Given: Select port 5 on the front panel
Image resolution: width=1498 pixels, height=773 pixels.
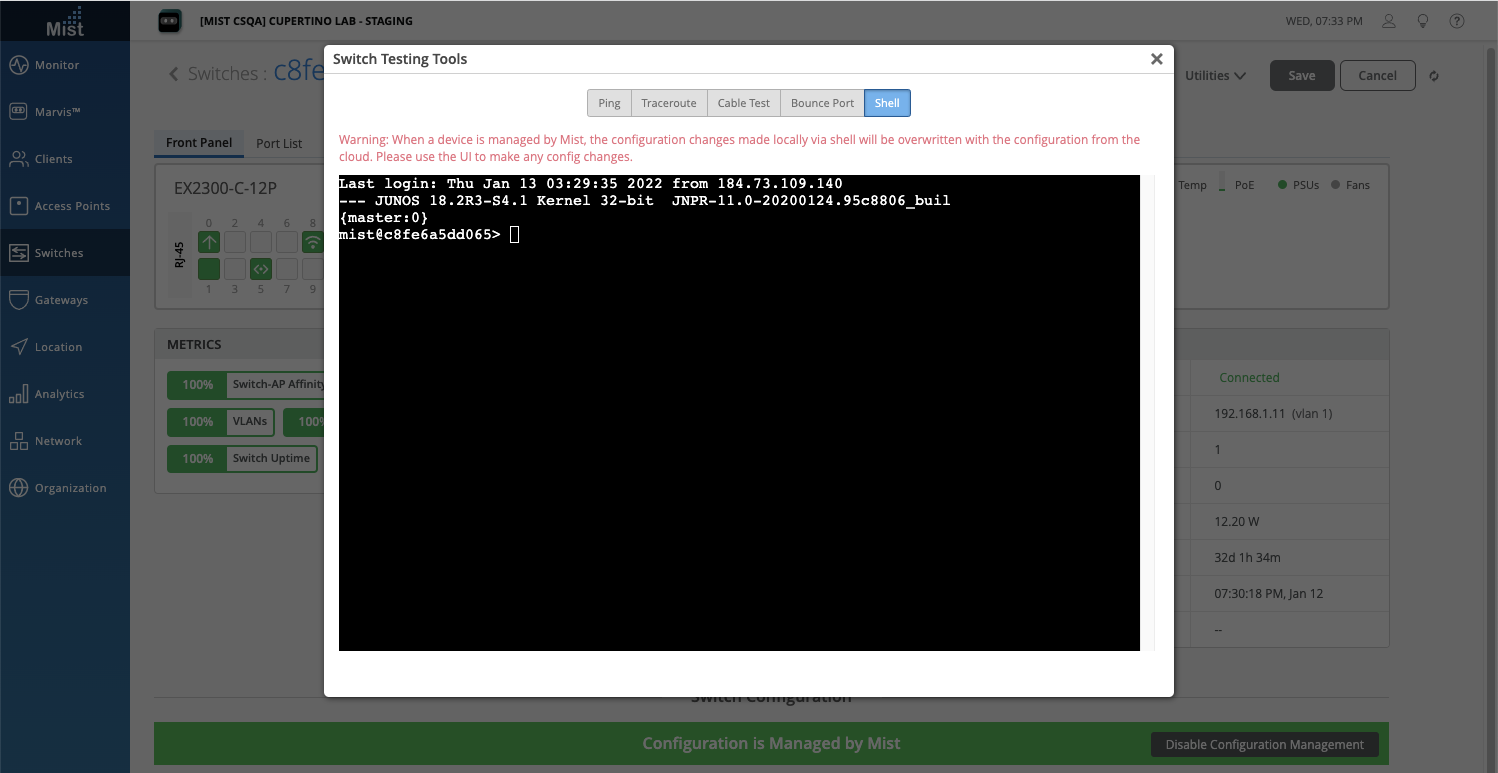Looking at the screenshot, I should 261,268.
